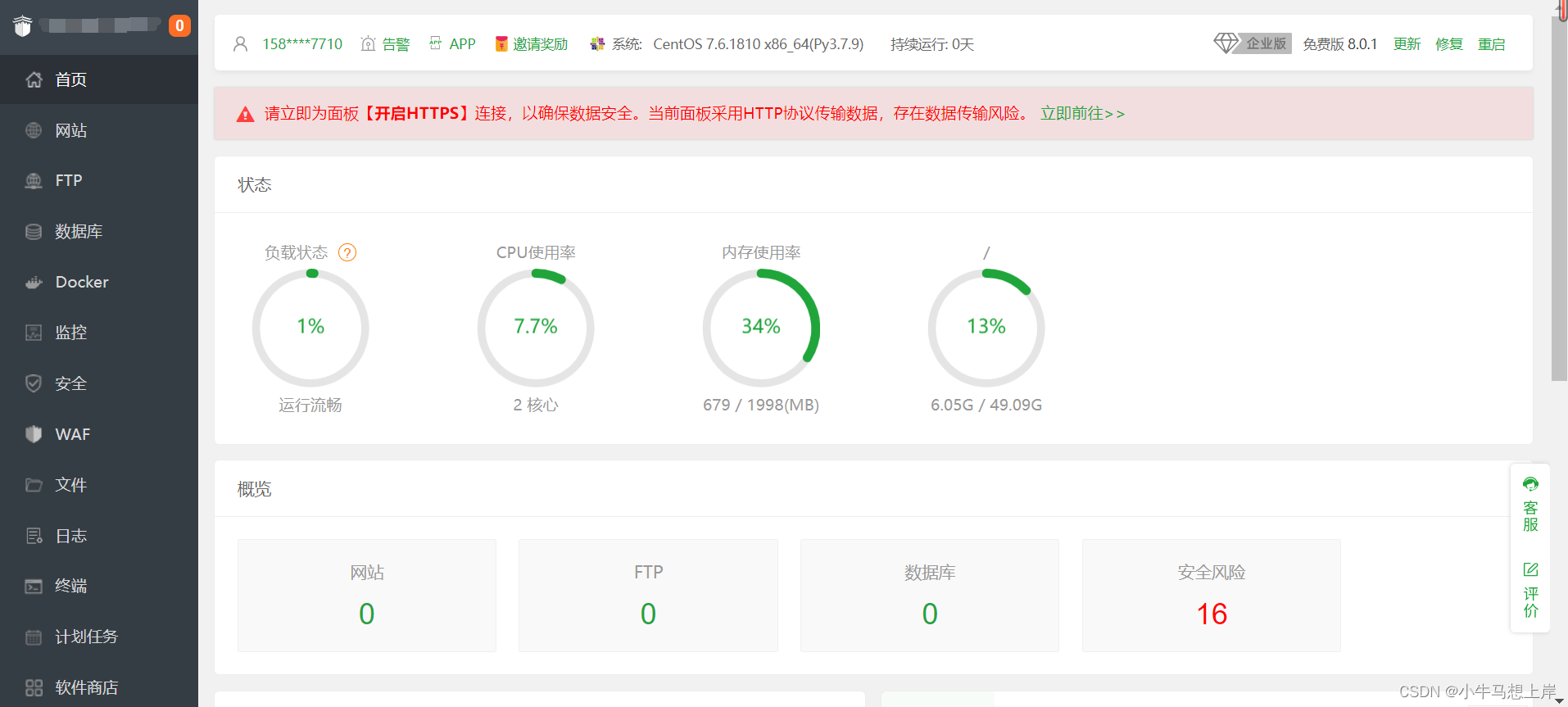
Task: Click the WAF shield icon
Action: point(34,434)
